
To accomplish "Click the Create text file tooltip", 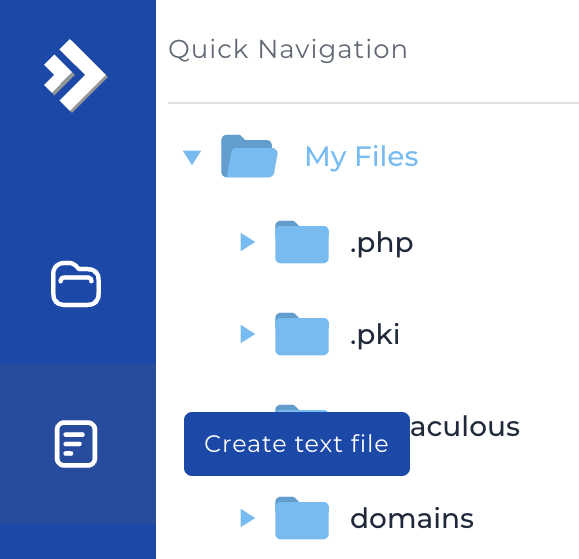I will (x=297, y=444).
